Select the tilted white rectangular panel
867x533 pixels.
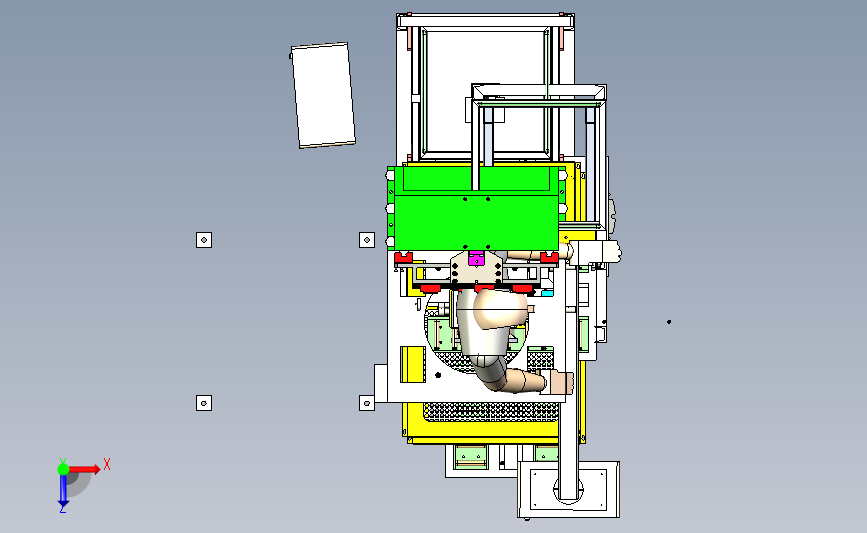[x=323, y=95]
